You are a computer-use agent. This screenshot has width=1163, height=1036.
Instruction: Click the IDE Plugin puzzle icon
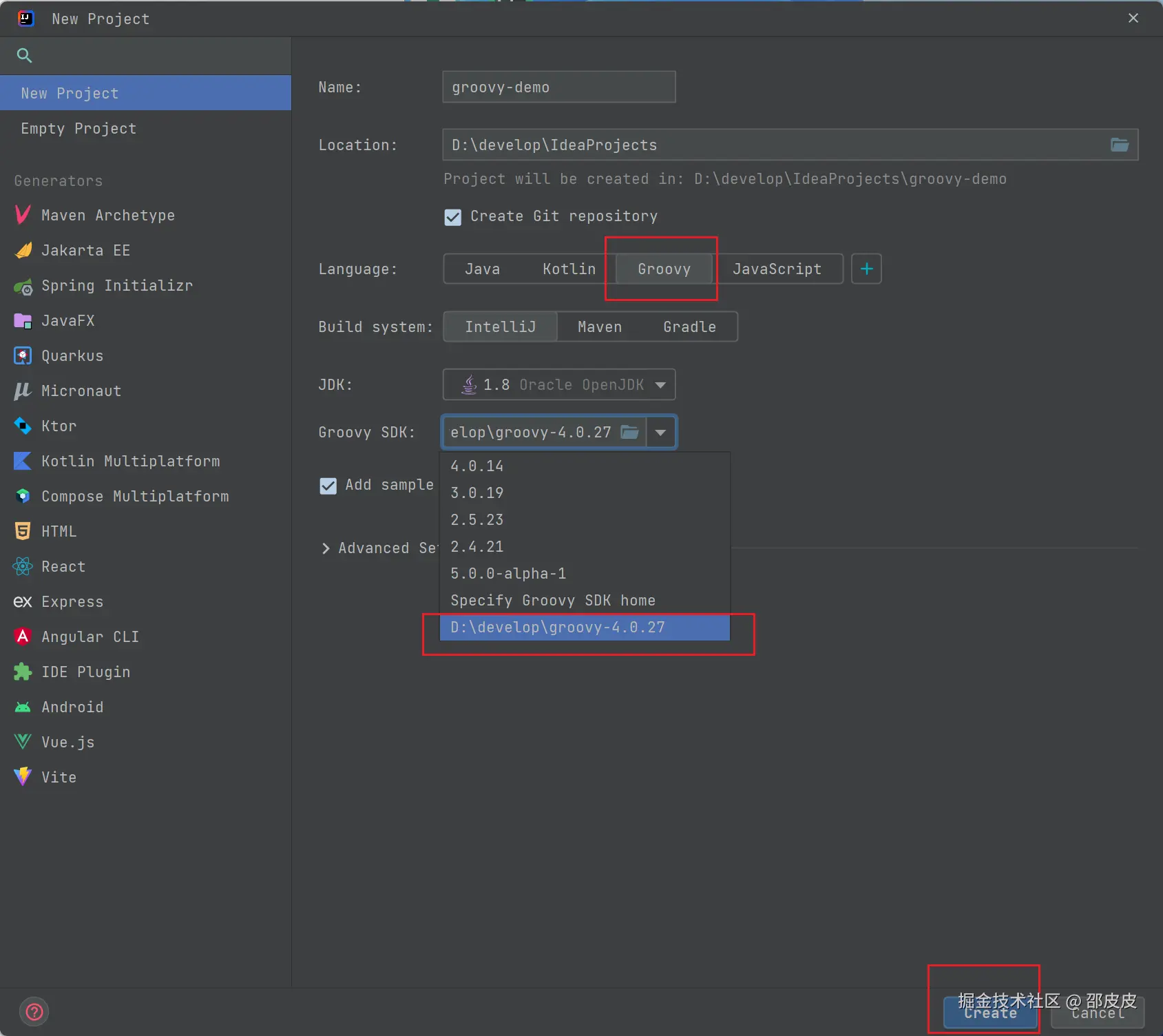tap(23, 672)
